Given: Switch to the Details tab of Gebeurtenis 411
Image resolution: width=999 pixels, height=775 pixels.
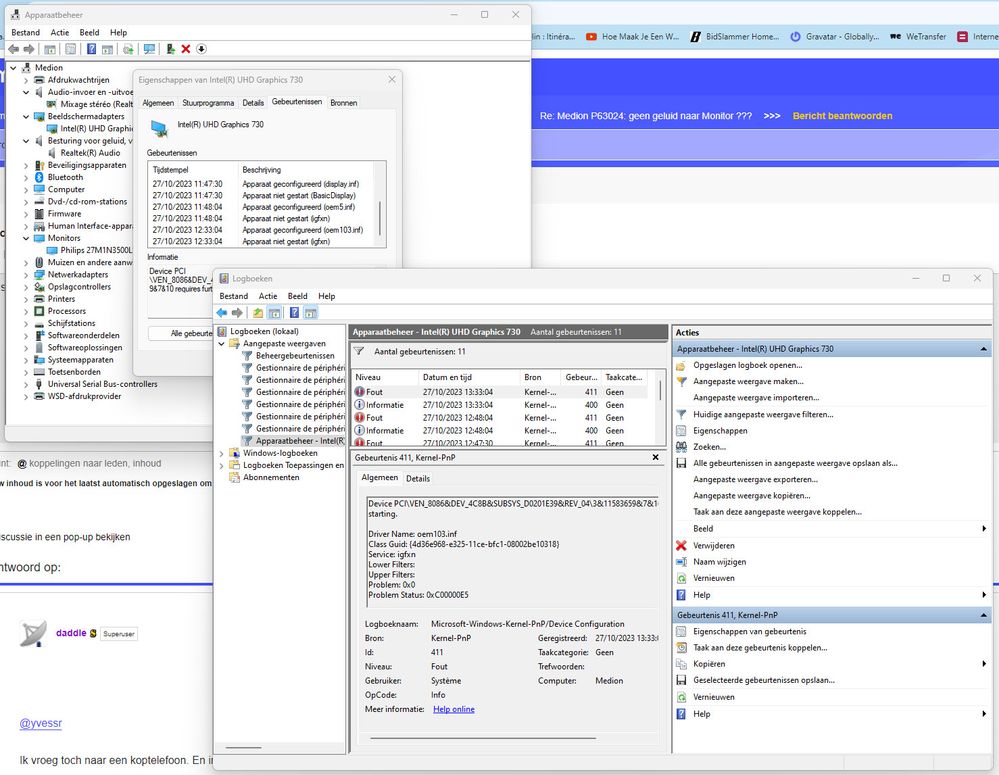Looking at the screenshot, I should point(417,478).
